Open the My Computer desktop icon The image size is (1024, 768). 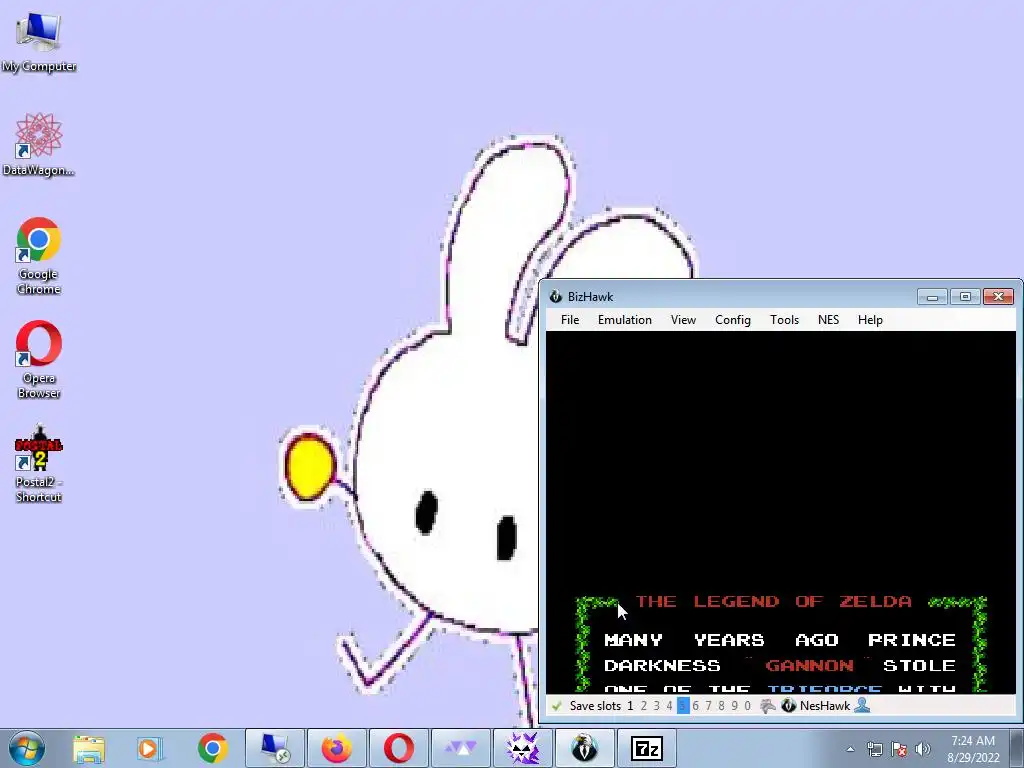click(x=39, y=40)
